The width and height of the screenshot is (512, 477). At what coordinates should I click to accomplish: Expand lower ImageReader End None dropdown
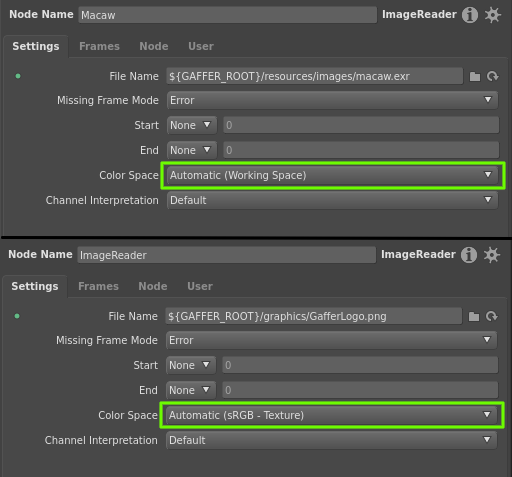(191, 390)
